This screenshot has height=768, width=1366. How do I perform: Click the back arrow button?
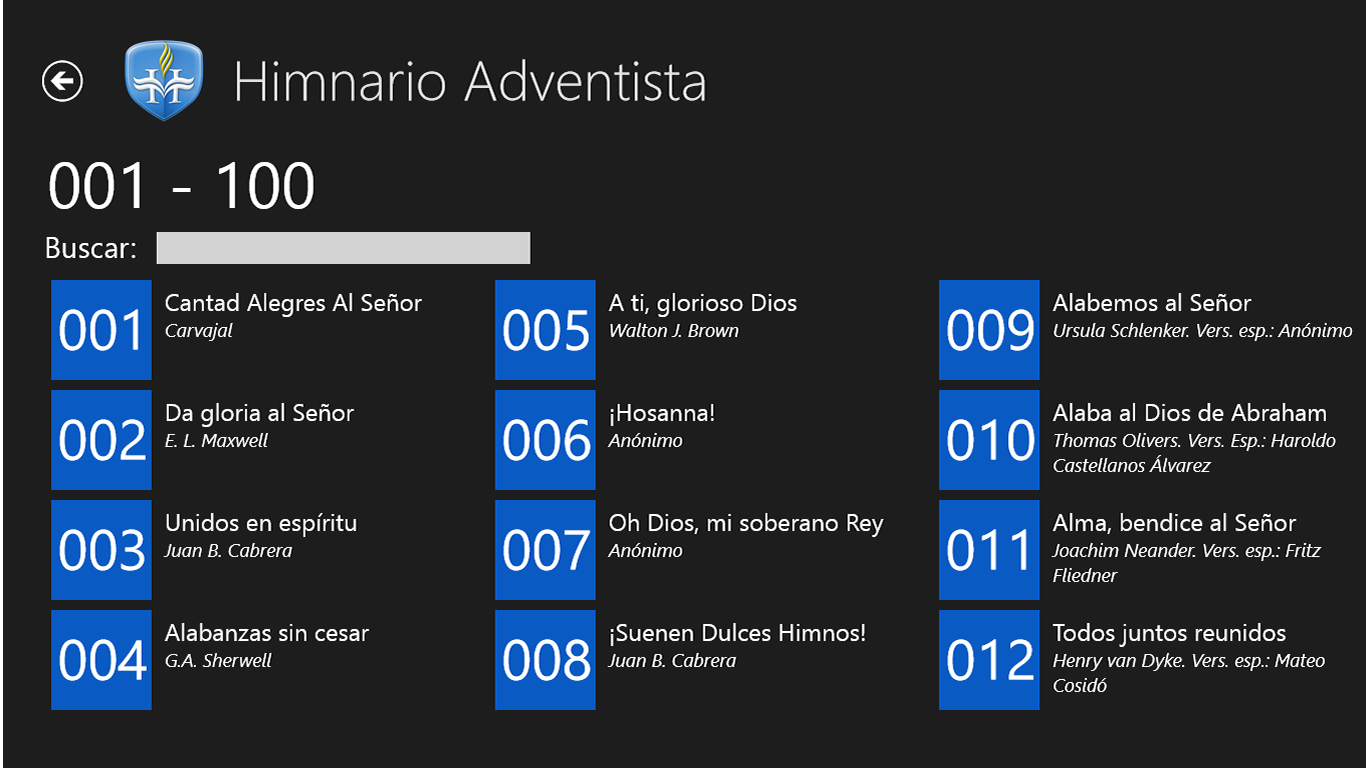coord(62,81)
